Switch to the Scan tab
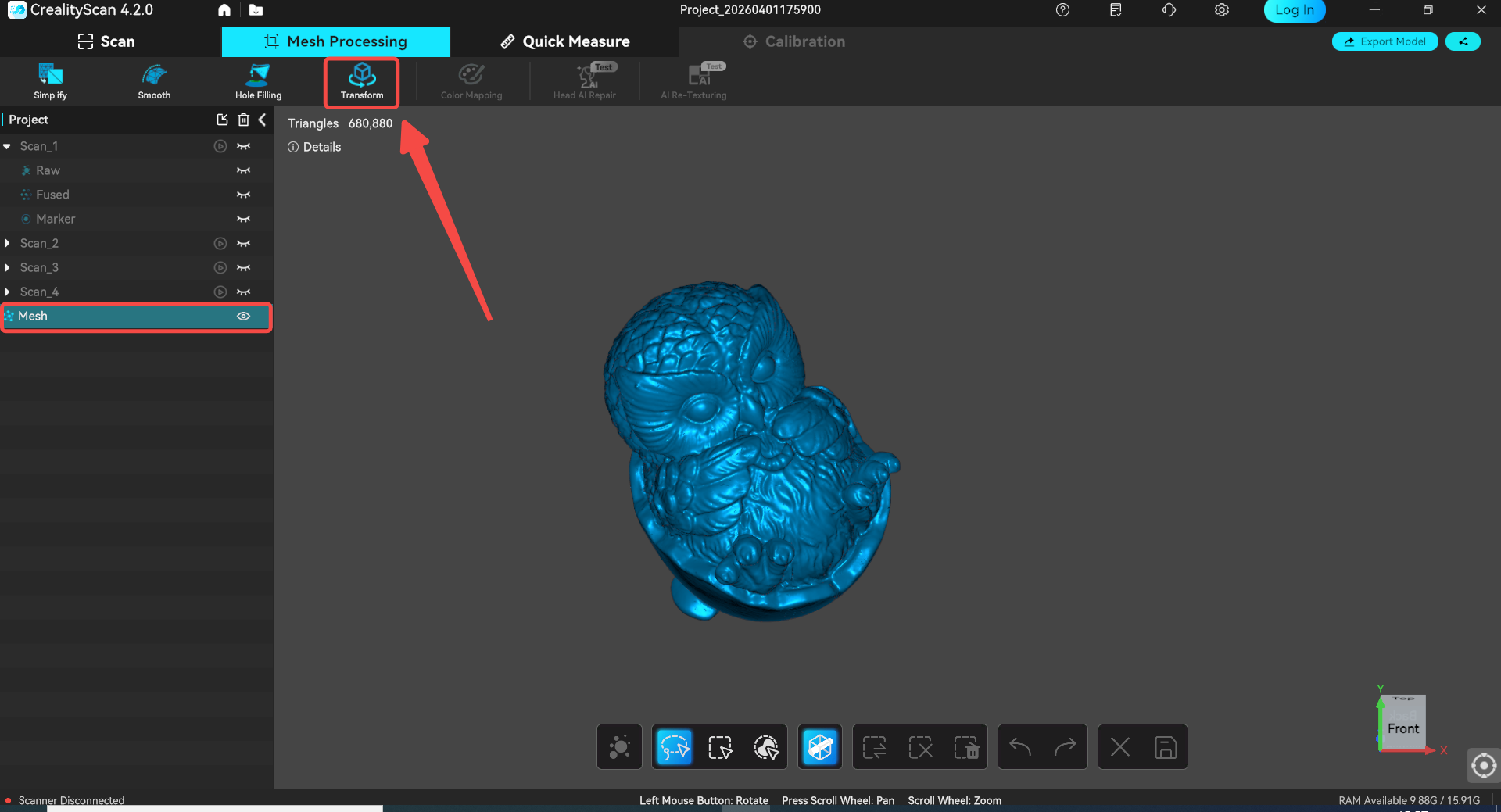The width and height of the screenshot is (1501, 812). point(106,41)
